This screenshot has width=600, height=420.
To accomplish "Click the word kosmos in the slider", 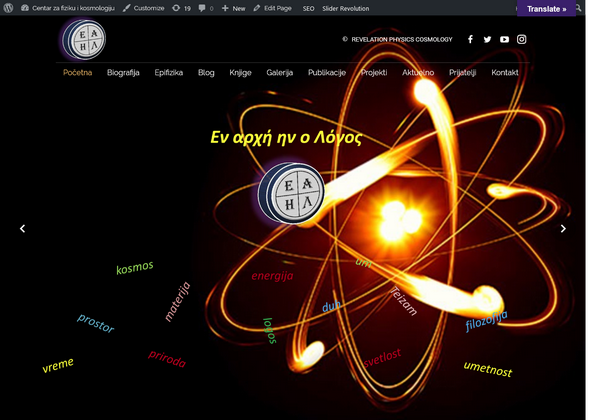I will click(135, 268).
